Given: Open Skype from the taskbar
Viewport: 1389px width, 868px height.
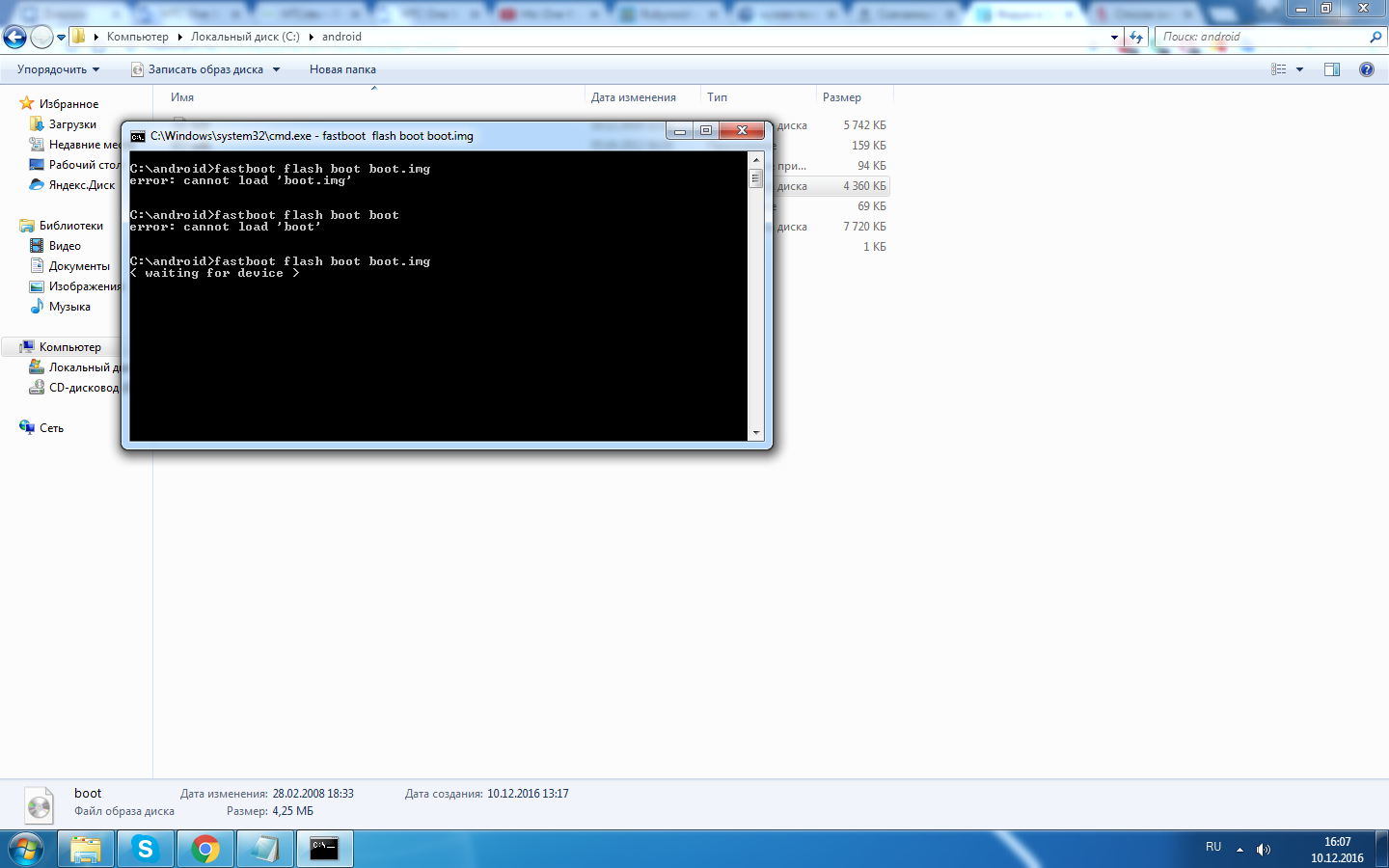Looking at the screenshot, I should point(146,849).
